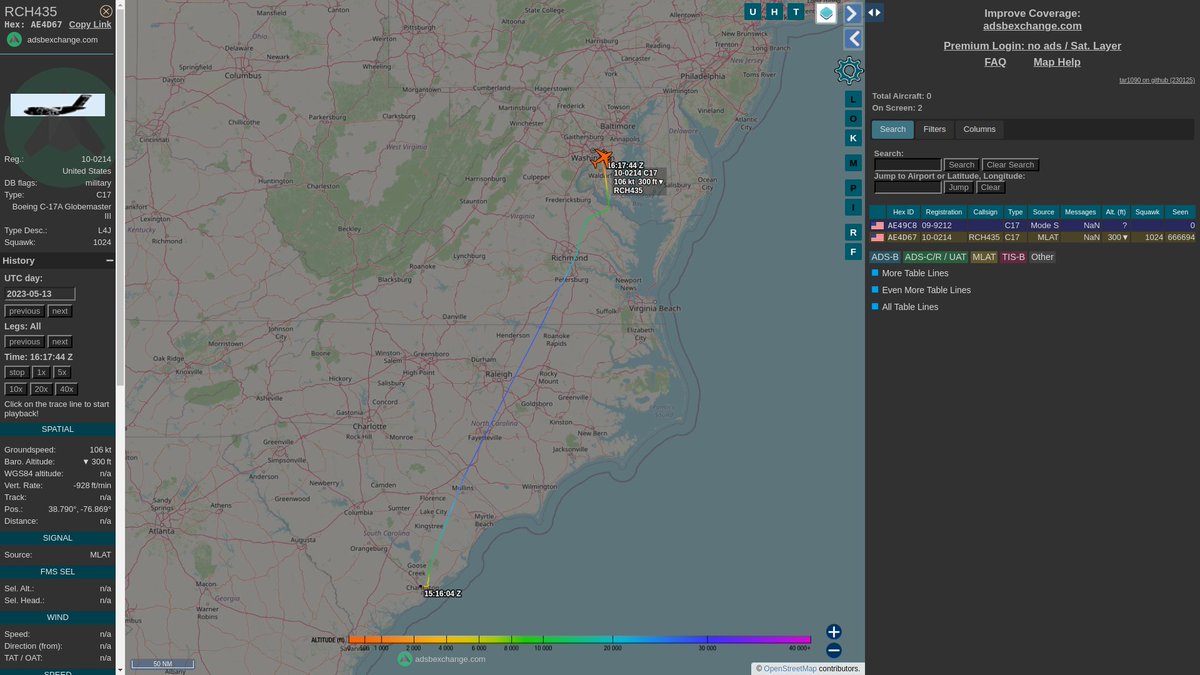Click the left chevron sidebar shrink arrow
Screen dimensions: 1200x675
853,39
